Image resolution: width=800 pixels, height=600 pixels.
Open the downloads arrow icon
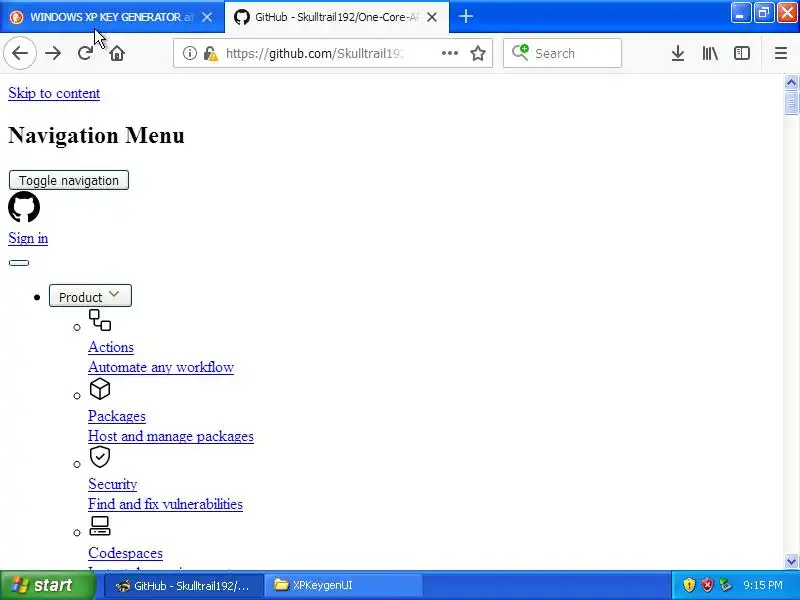coord(678,53)
